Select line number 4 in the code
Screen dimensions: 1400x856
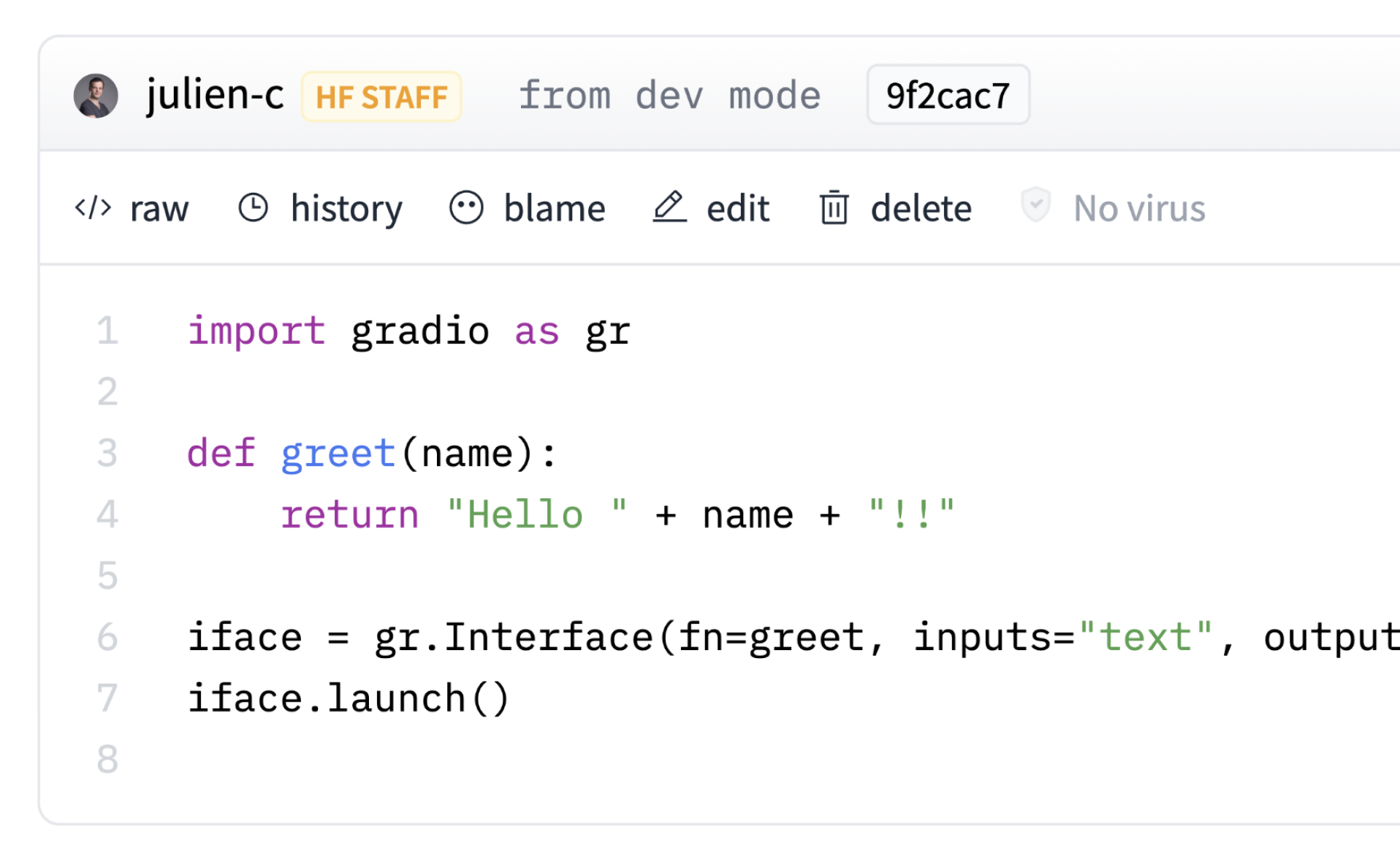(x=107, y=513)
